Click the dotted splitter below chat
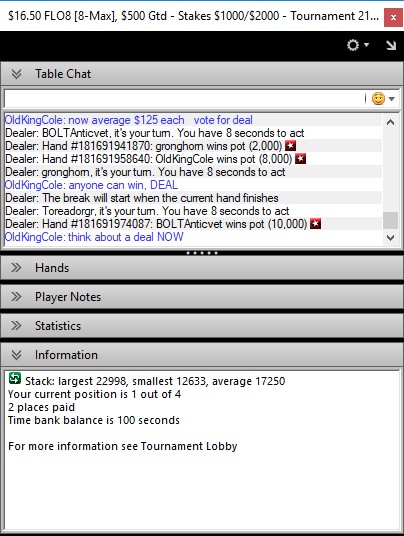 (x=202, y=253)
